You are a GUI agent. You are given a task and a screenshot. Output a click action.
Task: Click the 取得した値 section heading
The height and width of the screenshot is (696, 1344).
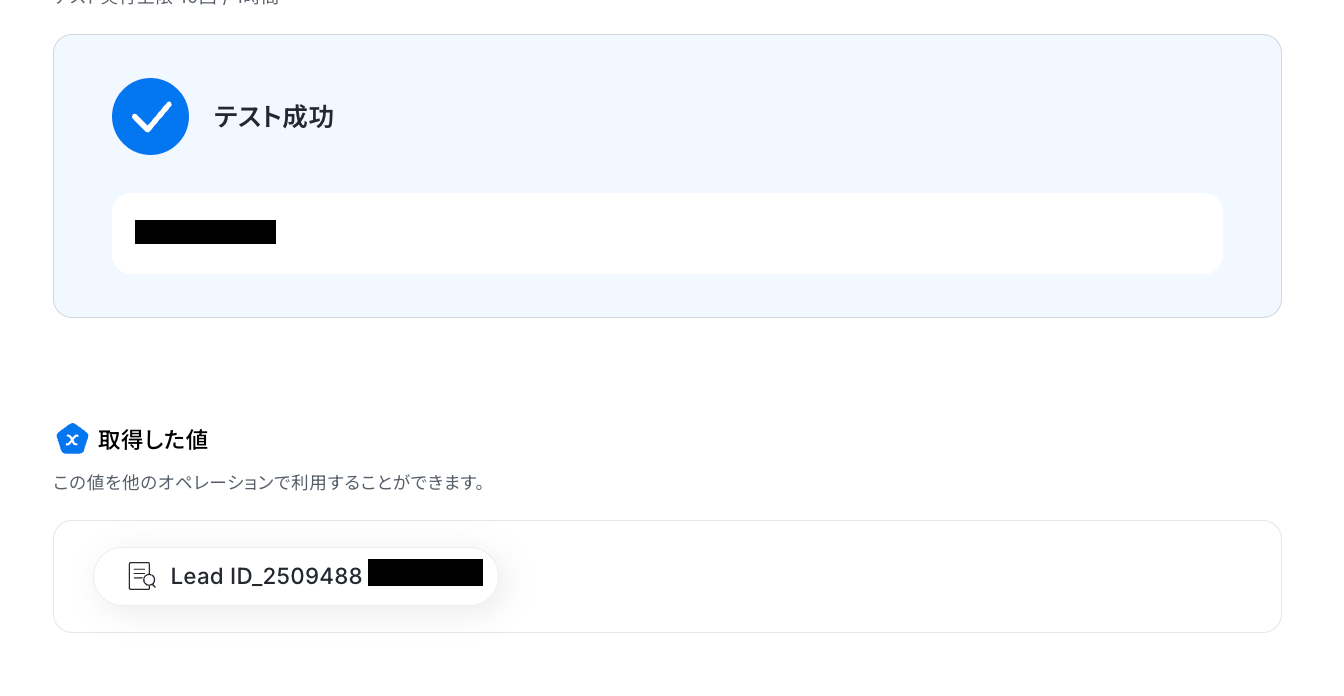[153, 440]
